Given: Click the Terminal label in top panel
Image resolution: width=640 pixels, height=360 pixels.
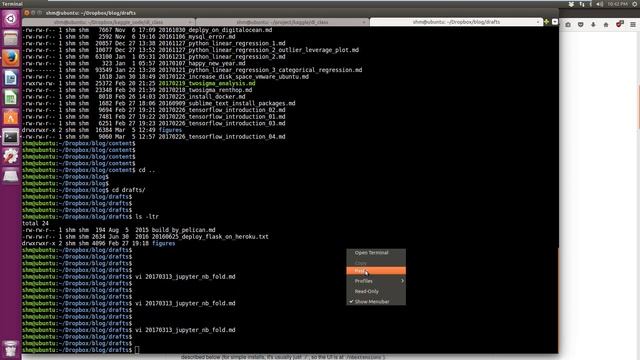Looking at the screenshot, I should tap(12, 4).
